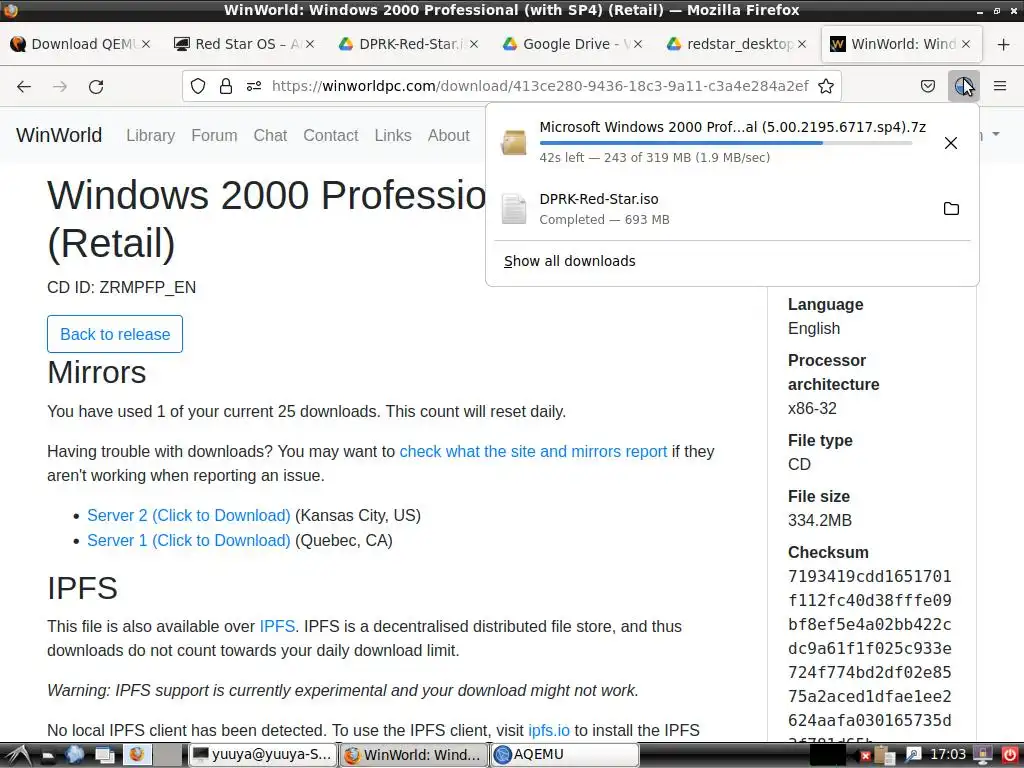This screenshot has width=1024, height=768.
Task: Open the Forum nav item
Action: coord(214,135)
